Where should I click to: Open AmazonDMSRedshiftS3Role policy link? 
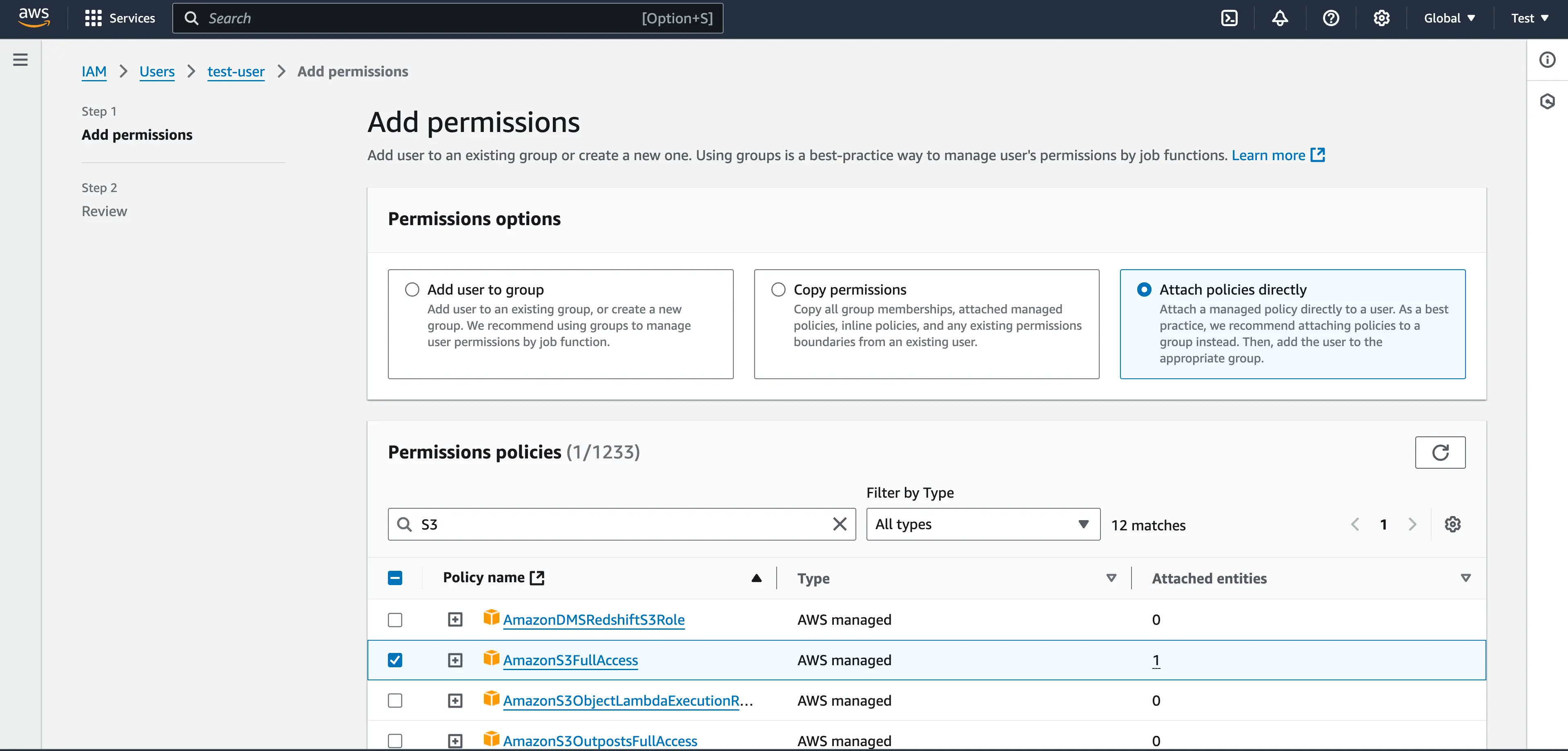(593, 619)
